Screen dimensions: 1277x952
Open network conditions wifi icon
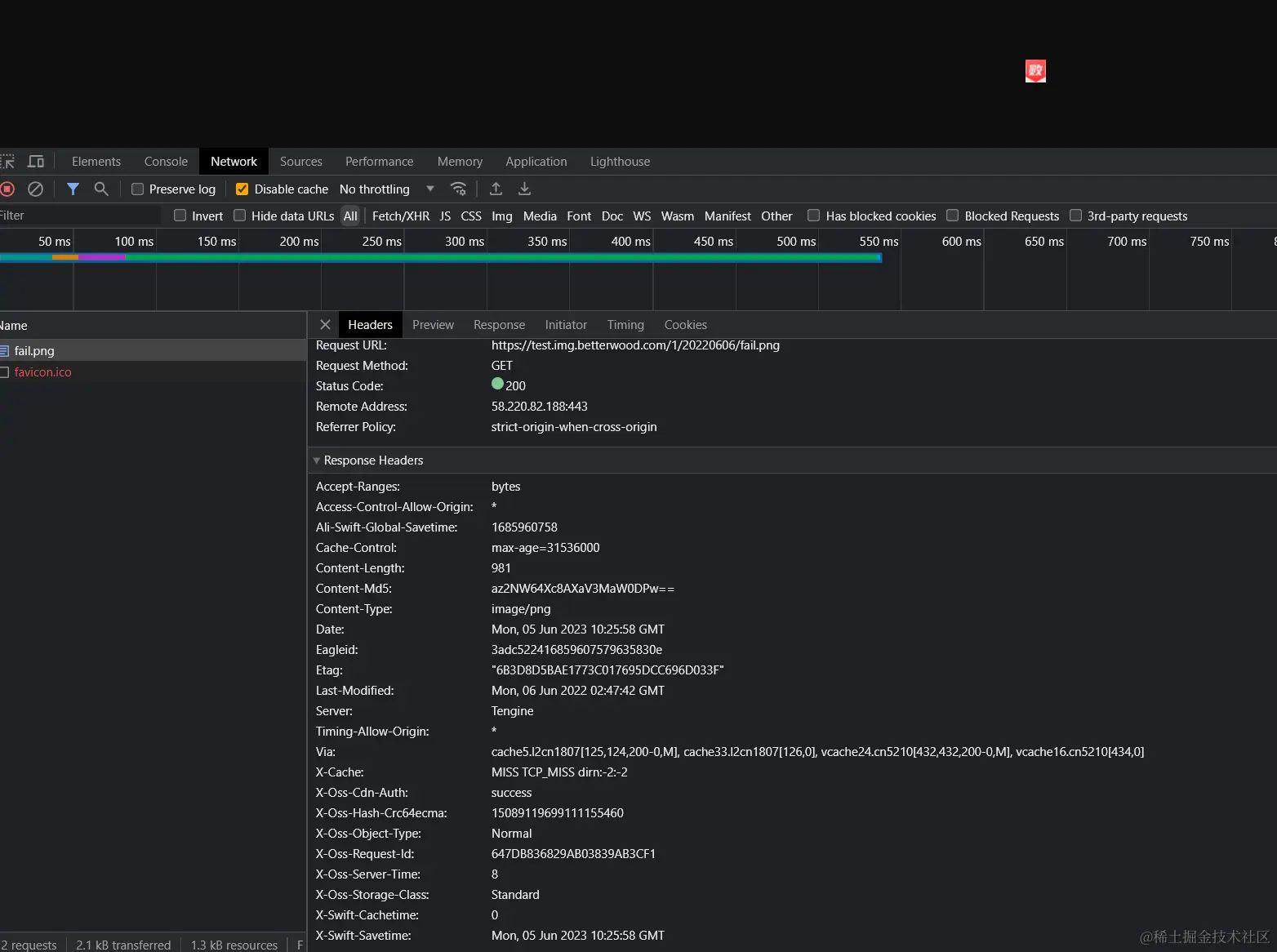(459, 189)
